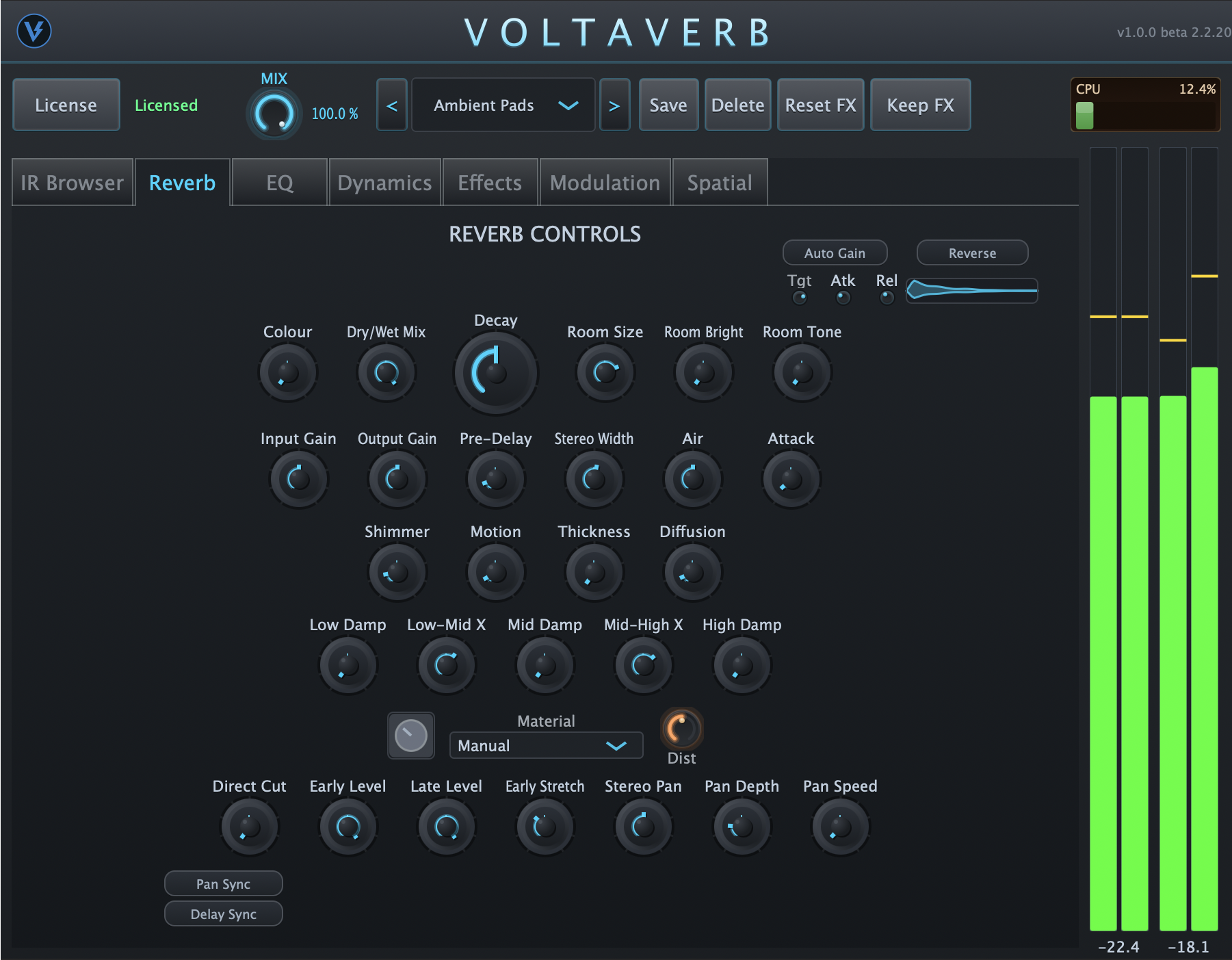The width and height of the screenshot is (1232, 960).
Task: Enable Delay Sync
Action: tap(224, 913)
